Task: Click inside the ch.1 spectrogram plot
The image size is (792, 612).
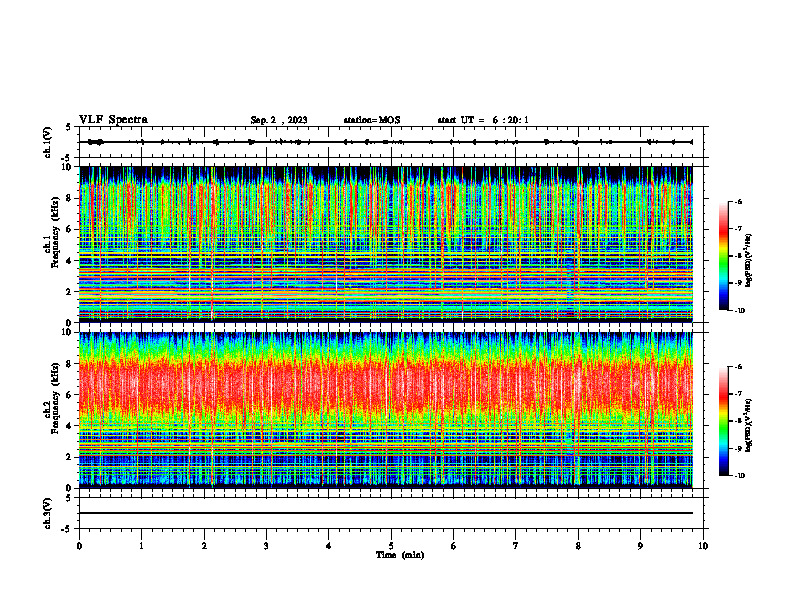Action: coord(386,244)
